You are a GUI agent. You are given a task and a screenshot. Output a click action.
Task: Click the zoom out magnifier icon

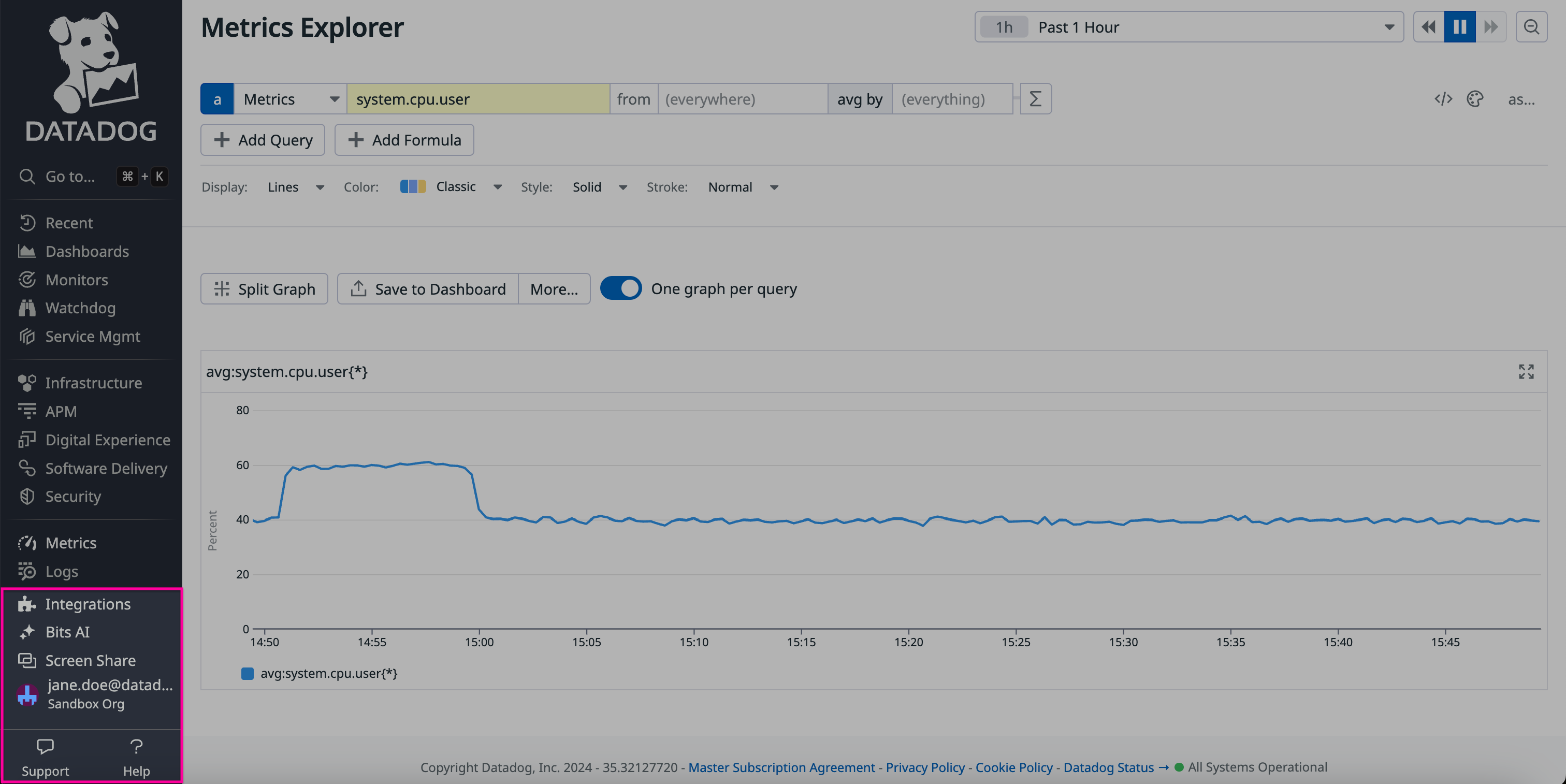1531,27
